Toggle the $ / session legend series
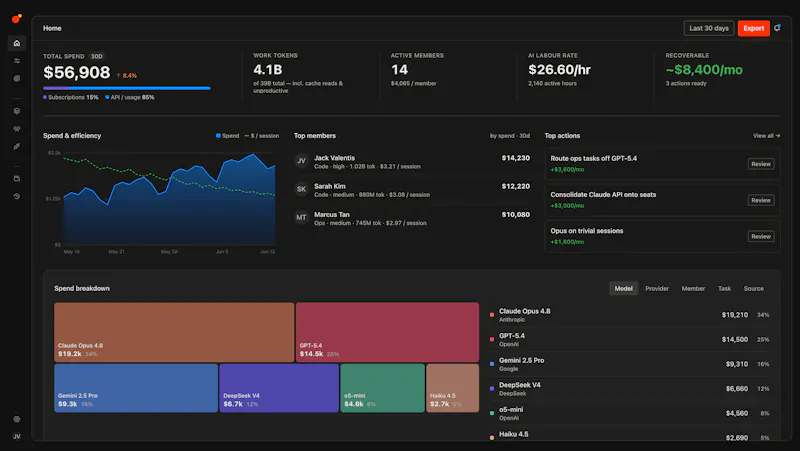Viewport: 800px width, 451px height. coord(262,136)
